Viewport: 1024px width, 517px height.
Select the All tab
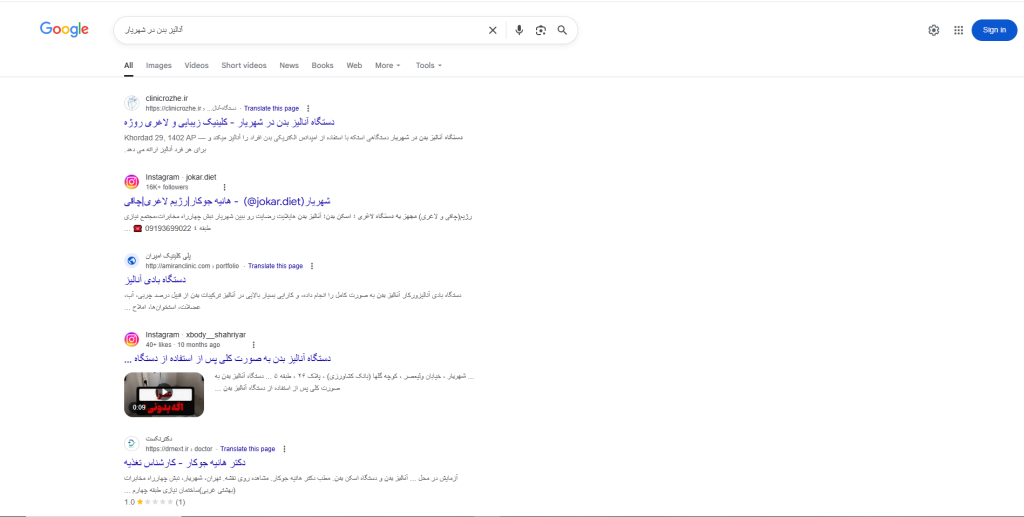tap(129, 65)
